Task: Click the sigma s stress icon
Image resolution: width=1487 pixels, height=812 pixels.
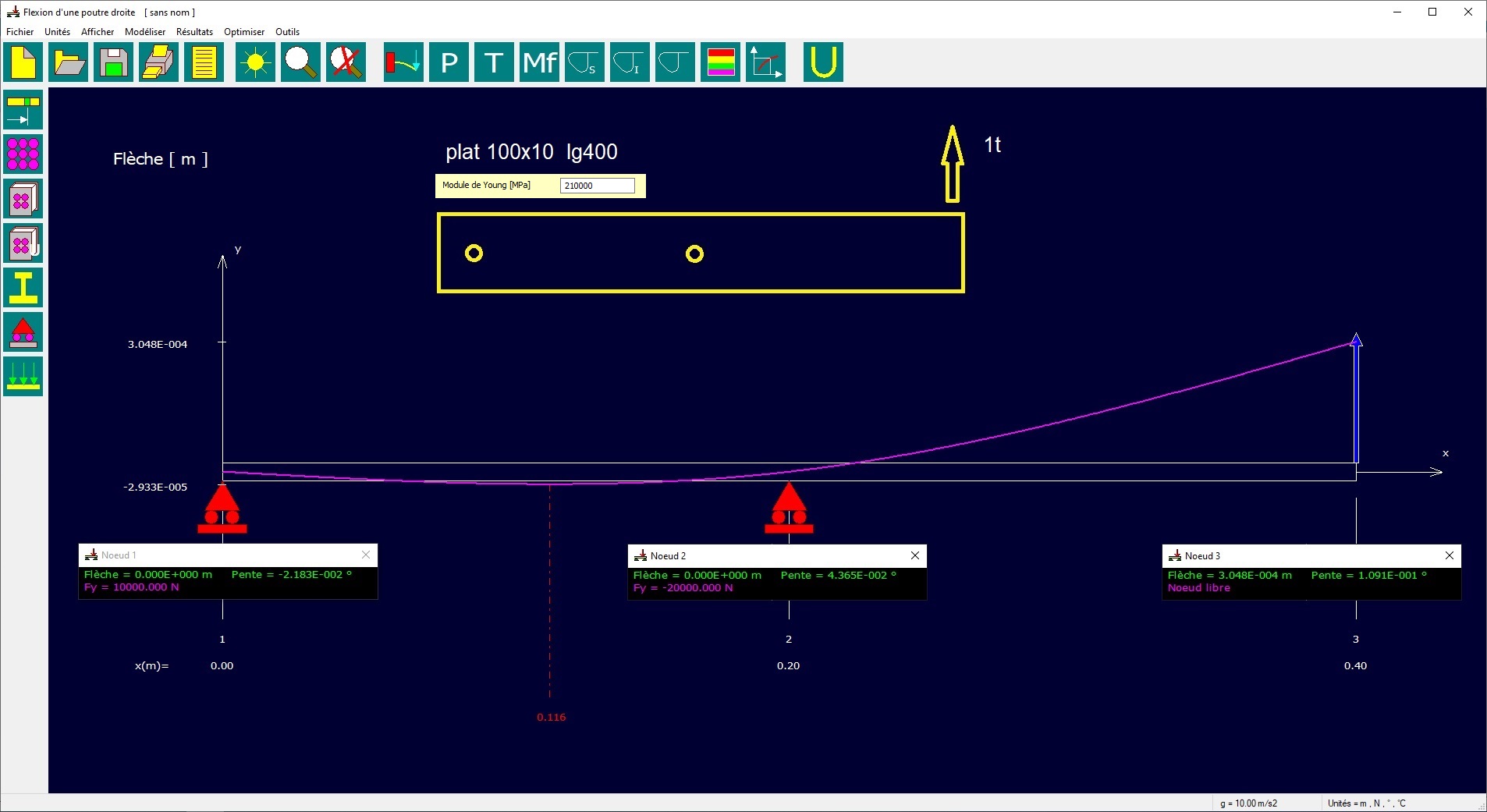Action: tap(584, 62)
